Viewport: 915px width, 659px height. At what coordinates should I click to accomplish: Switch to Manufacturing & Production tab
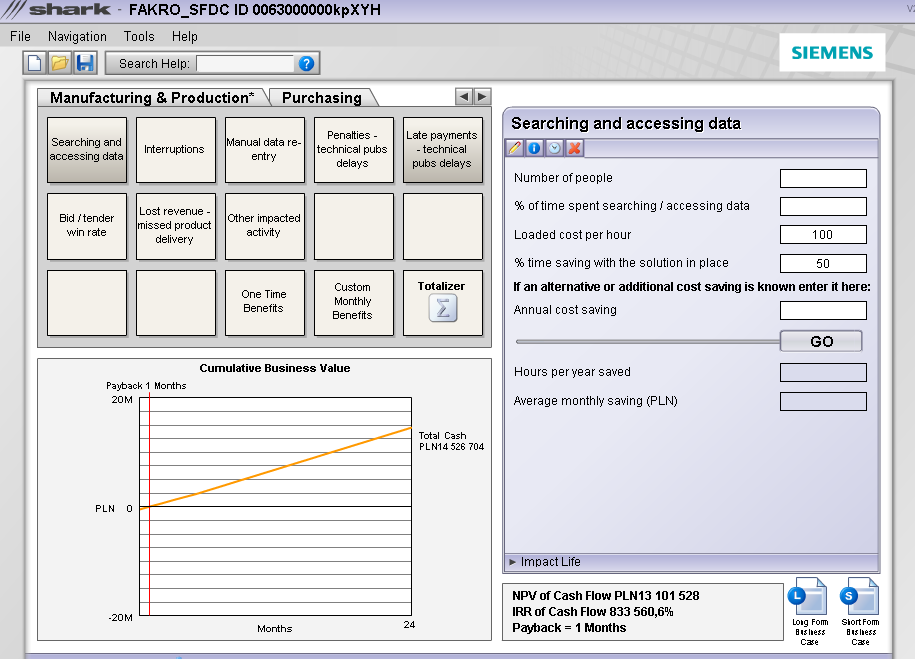point(152,97)
